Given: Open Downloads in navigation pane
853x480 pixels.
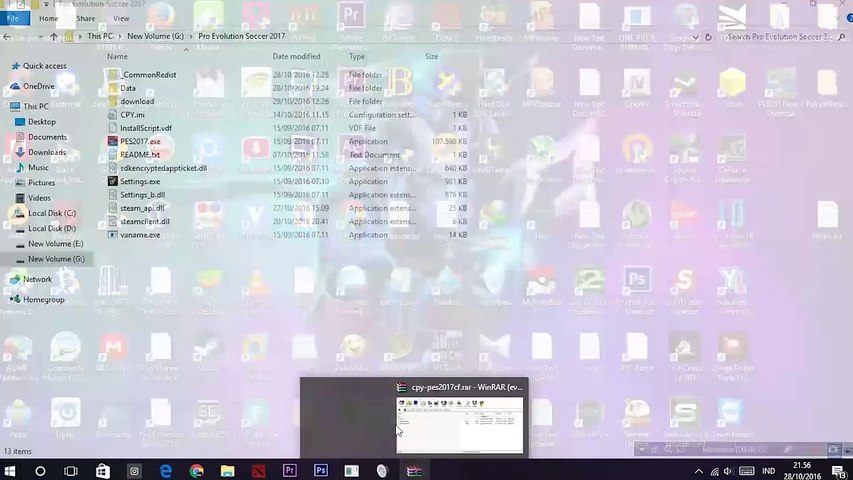Looking at the screenshot, I should click(47, 152).
